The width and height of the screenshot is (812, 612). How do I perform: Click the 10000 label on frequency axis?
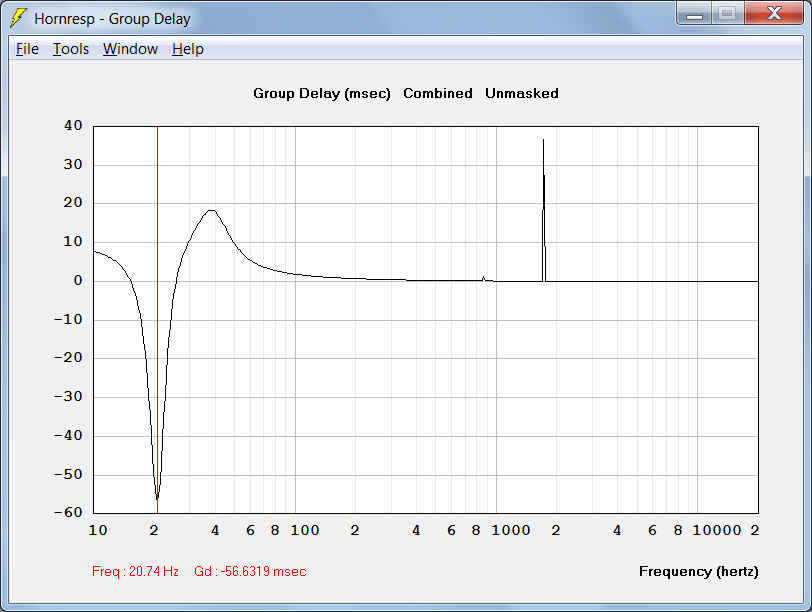(717, 530)
